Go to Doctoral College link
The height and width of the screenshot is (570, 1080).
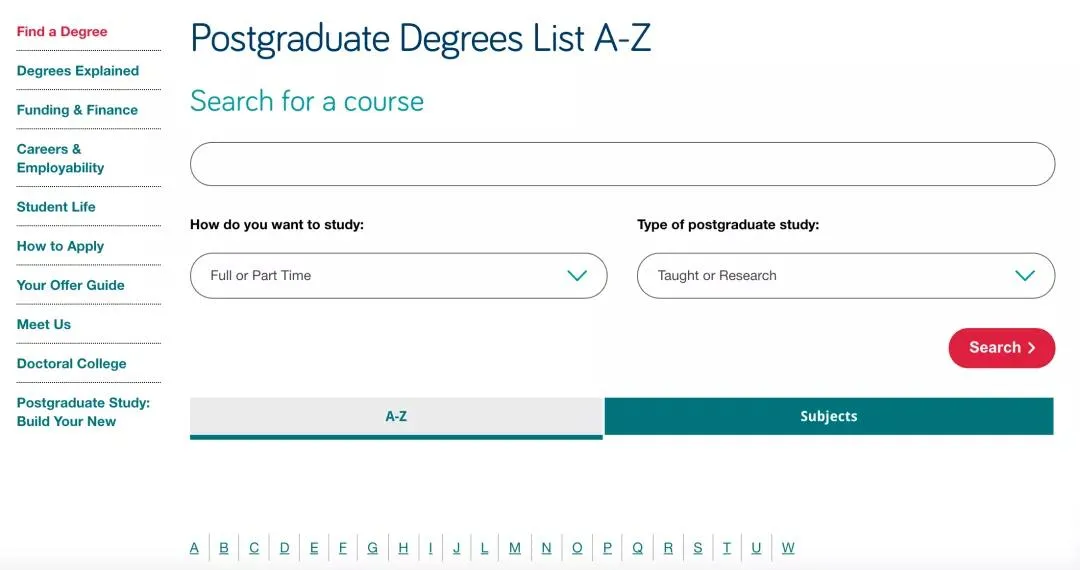tap(71, 364)
